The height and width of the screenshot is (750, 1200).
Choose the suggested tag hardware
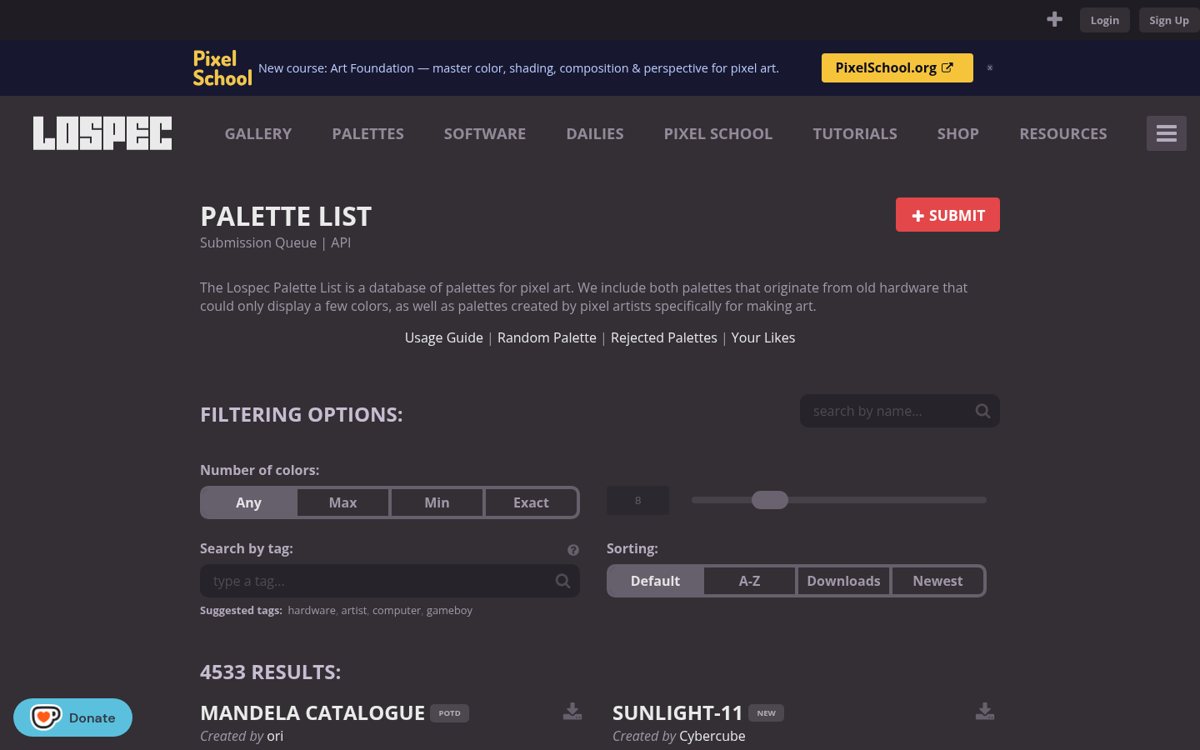tap(311, 610)
